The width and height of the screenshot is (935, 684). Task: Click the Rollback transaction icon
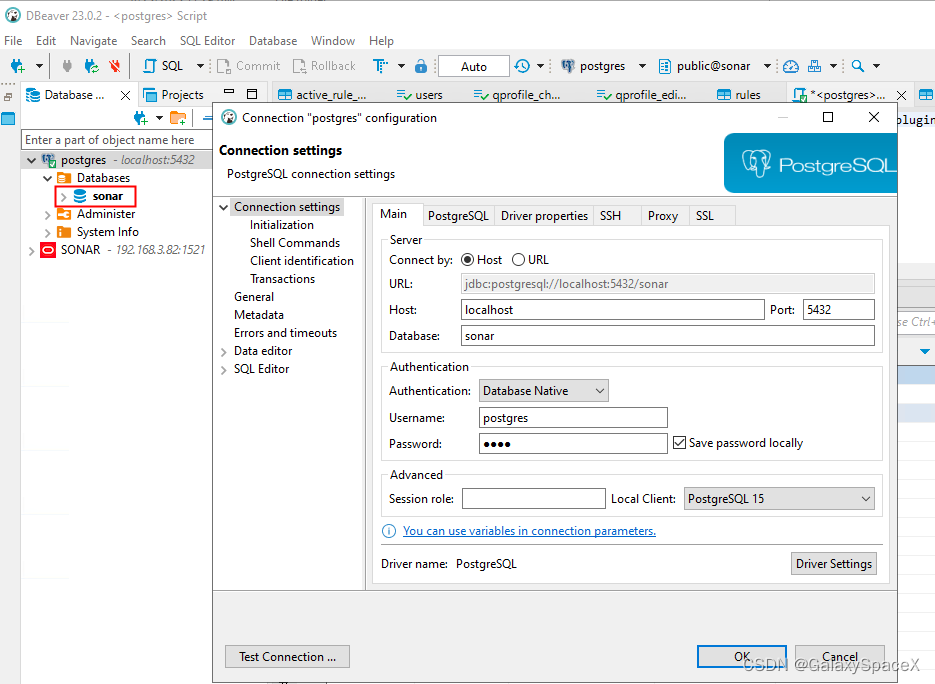(322, 65)
